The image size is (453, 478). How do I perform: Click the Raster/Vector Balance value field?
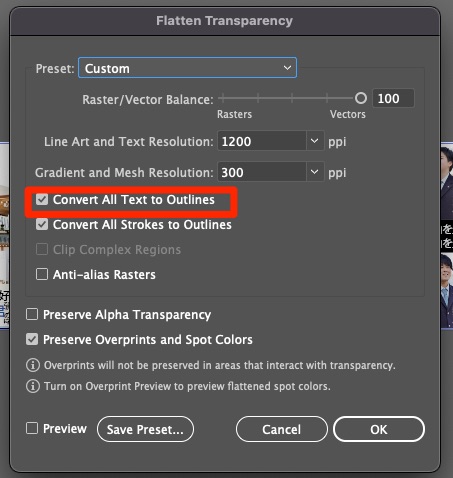[x=393, y=98]
